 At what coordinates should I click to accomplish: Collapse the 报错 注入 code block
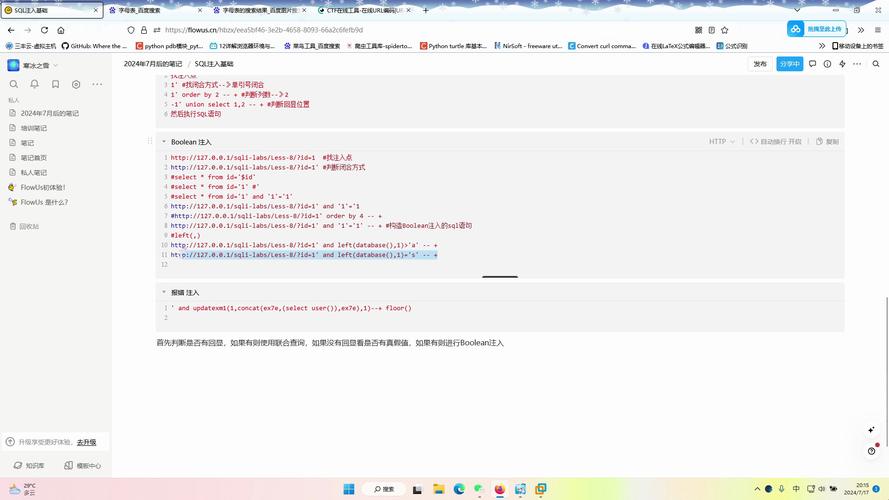click(164, 293)
